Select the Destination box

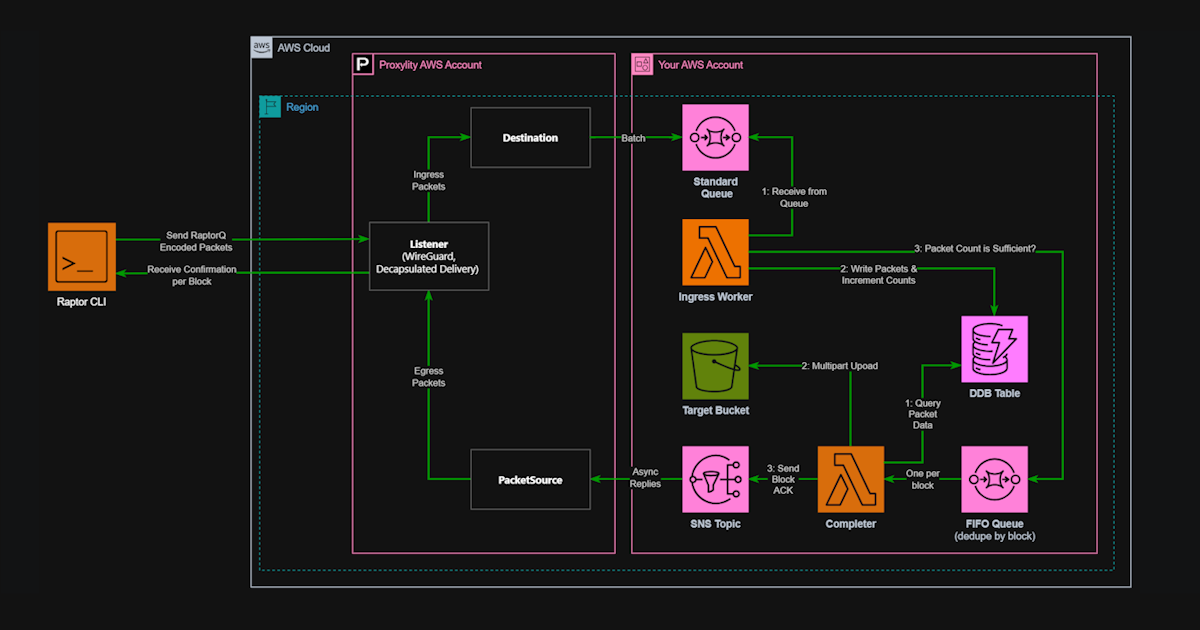[x=530, y=137]
